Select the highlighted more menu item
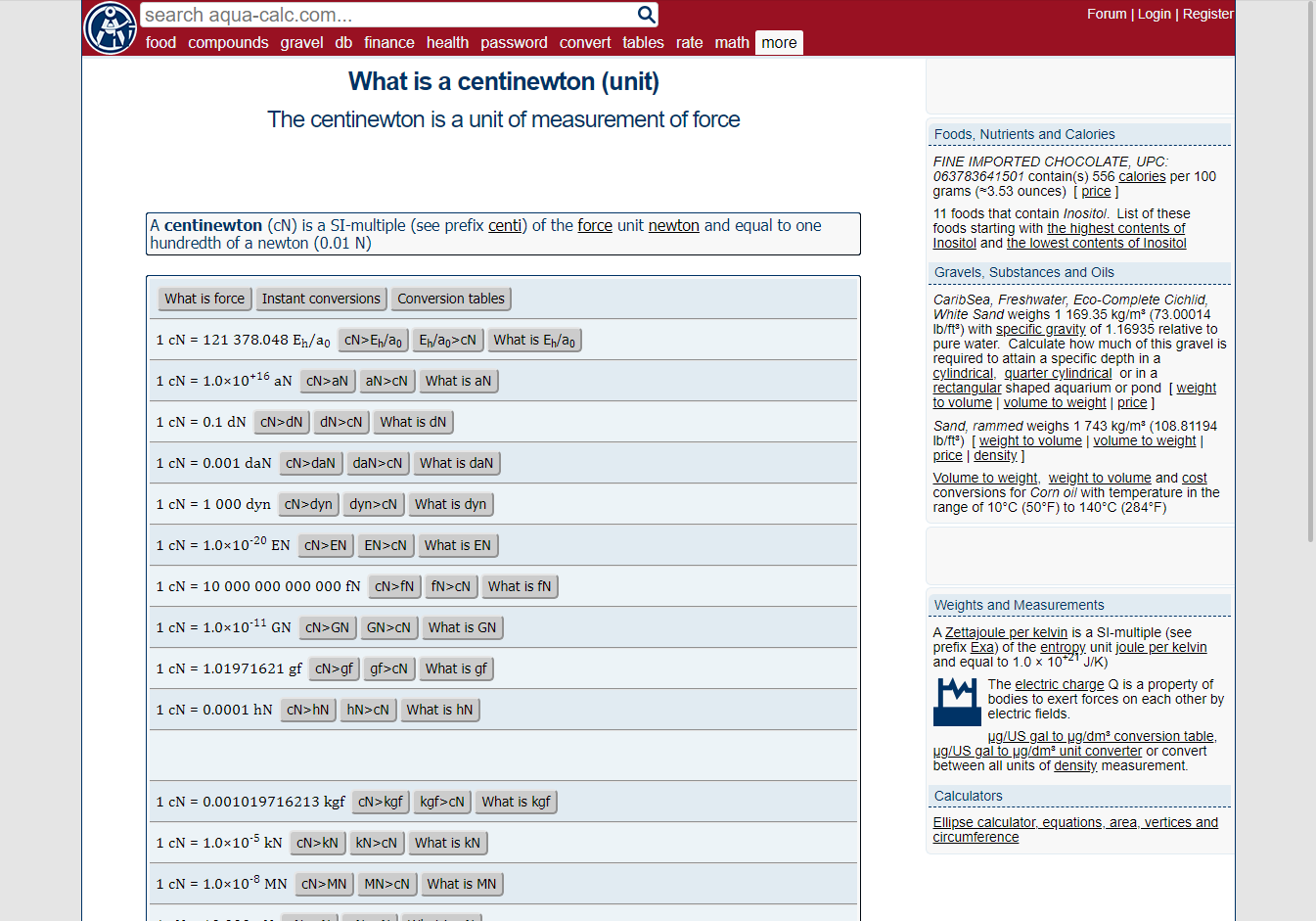1316x921 pixels. (779, 43)
